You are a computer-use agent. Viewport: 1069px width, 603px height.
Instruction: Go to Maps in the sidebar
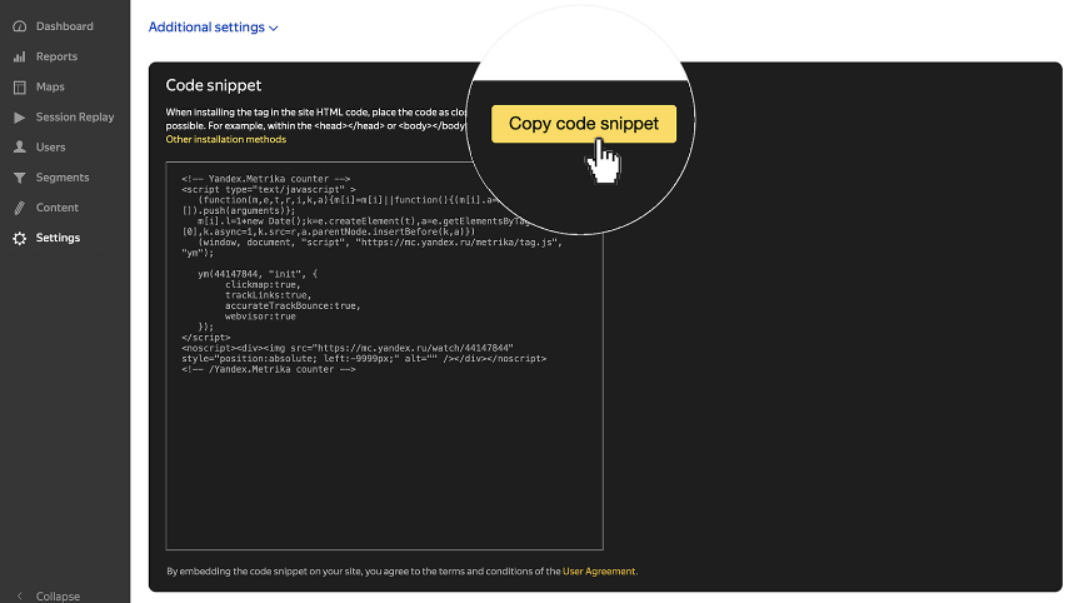click(x=50, y=87)
